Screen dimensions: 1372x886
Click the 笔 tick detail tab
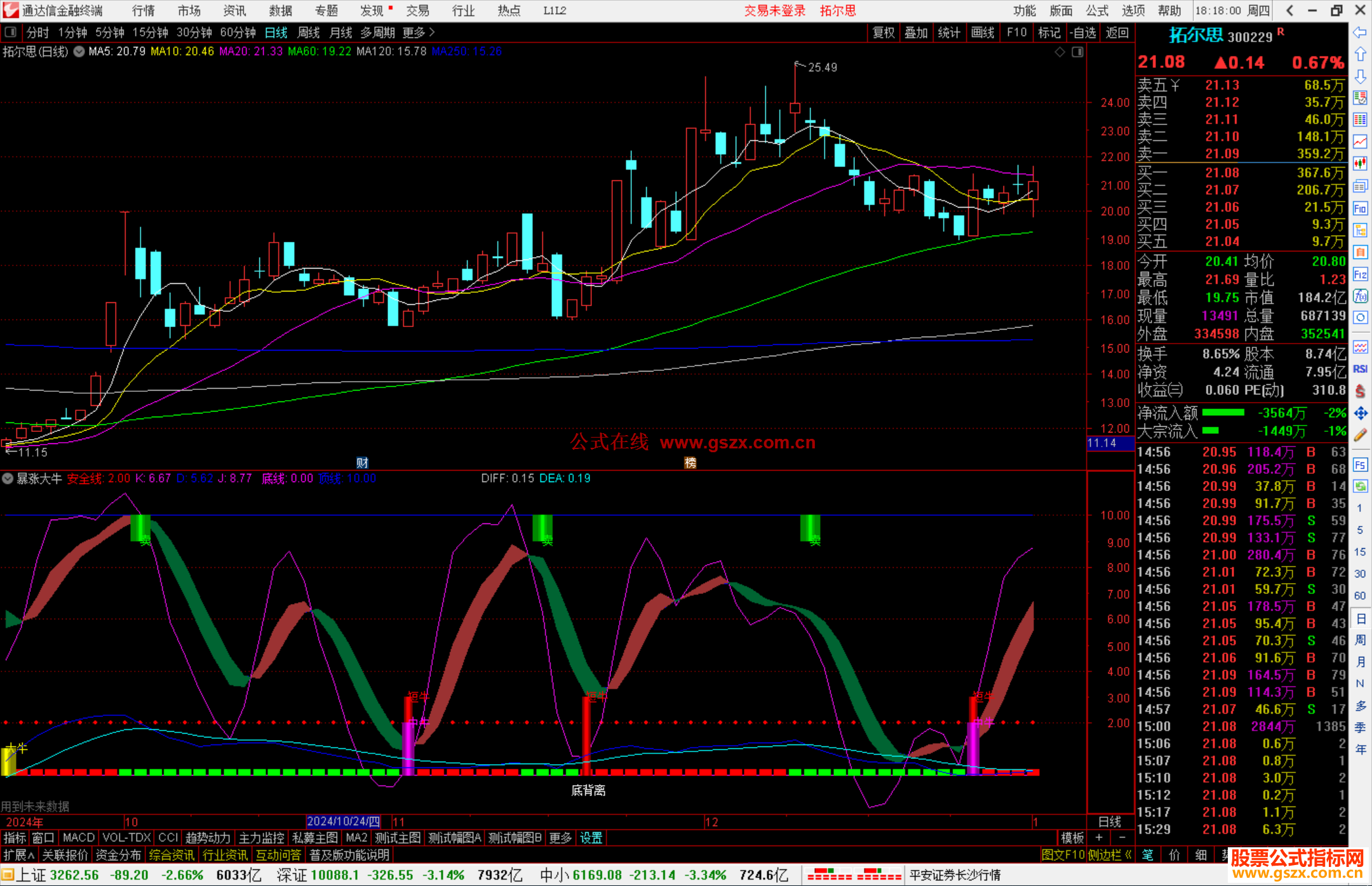[1148, 855]
